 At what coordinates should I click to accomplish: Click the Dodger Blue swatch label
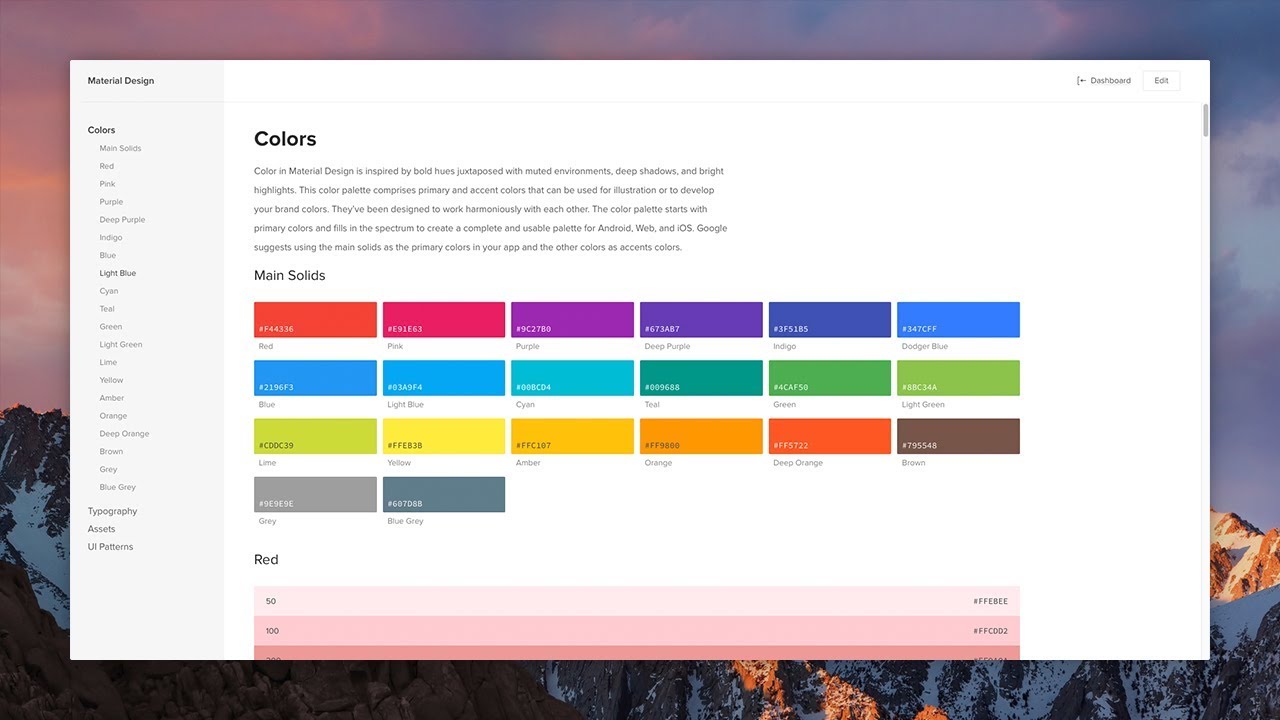924,346
